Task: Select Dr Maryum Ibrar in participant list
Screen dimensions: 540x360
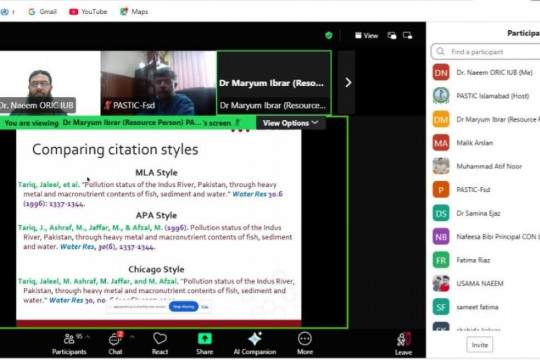Action: click(x=486, y=120)
